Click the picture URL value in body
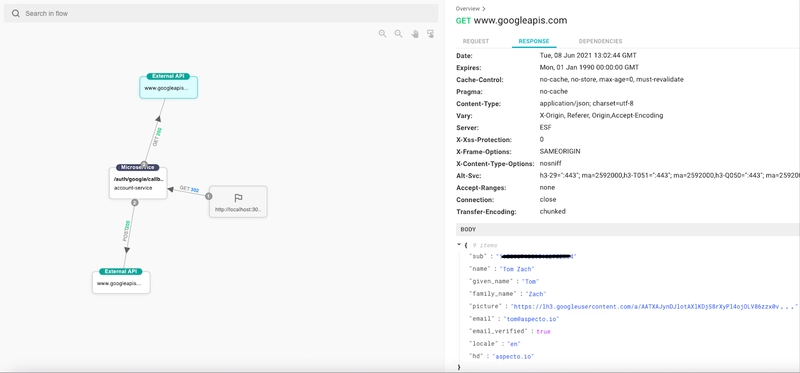The image size is (800, 373). point(655,307)
